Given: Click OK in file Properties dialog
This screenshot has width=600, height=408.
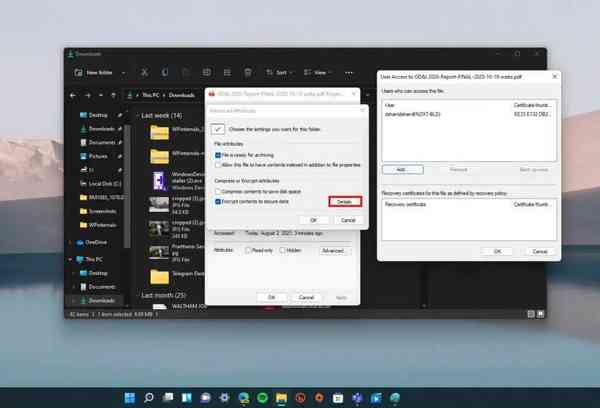Looking at the screenshot, I should coord(271,297).
